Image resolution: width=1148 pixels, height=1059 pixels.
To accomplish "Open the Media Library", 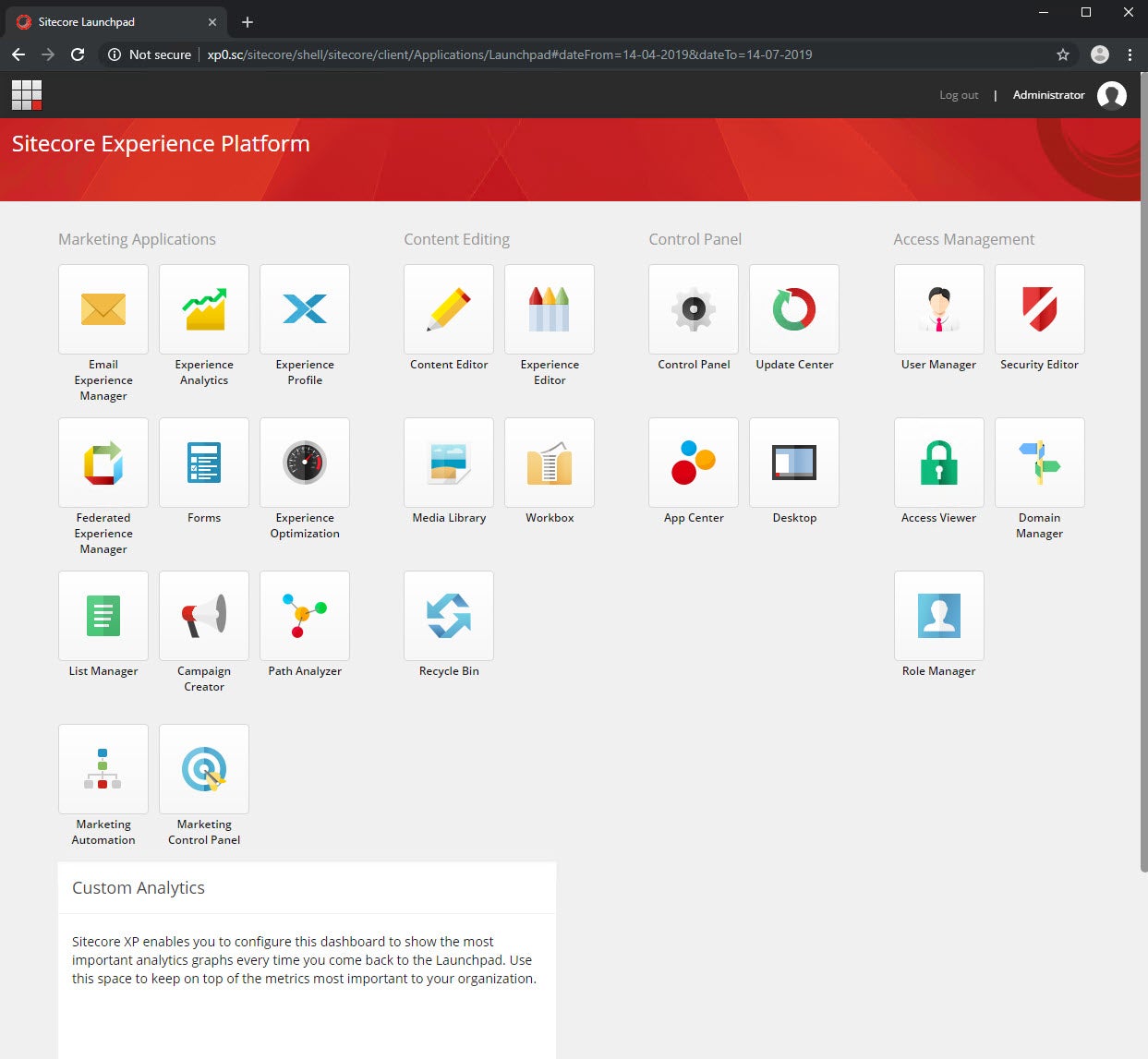I will 449,463.
